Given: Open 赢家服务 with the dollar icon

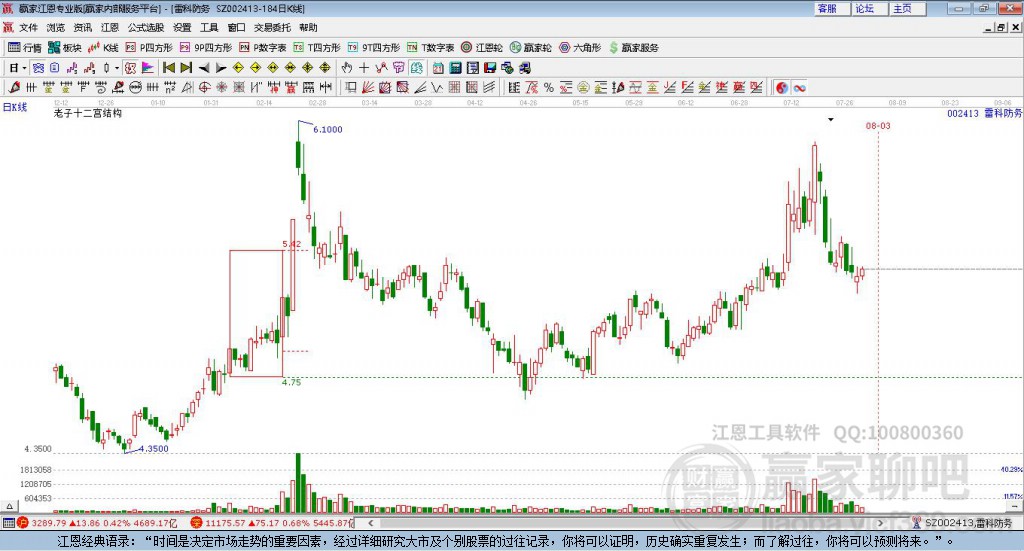Looking at the screenshot, I should (633, 48).
